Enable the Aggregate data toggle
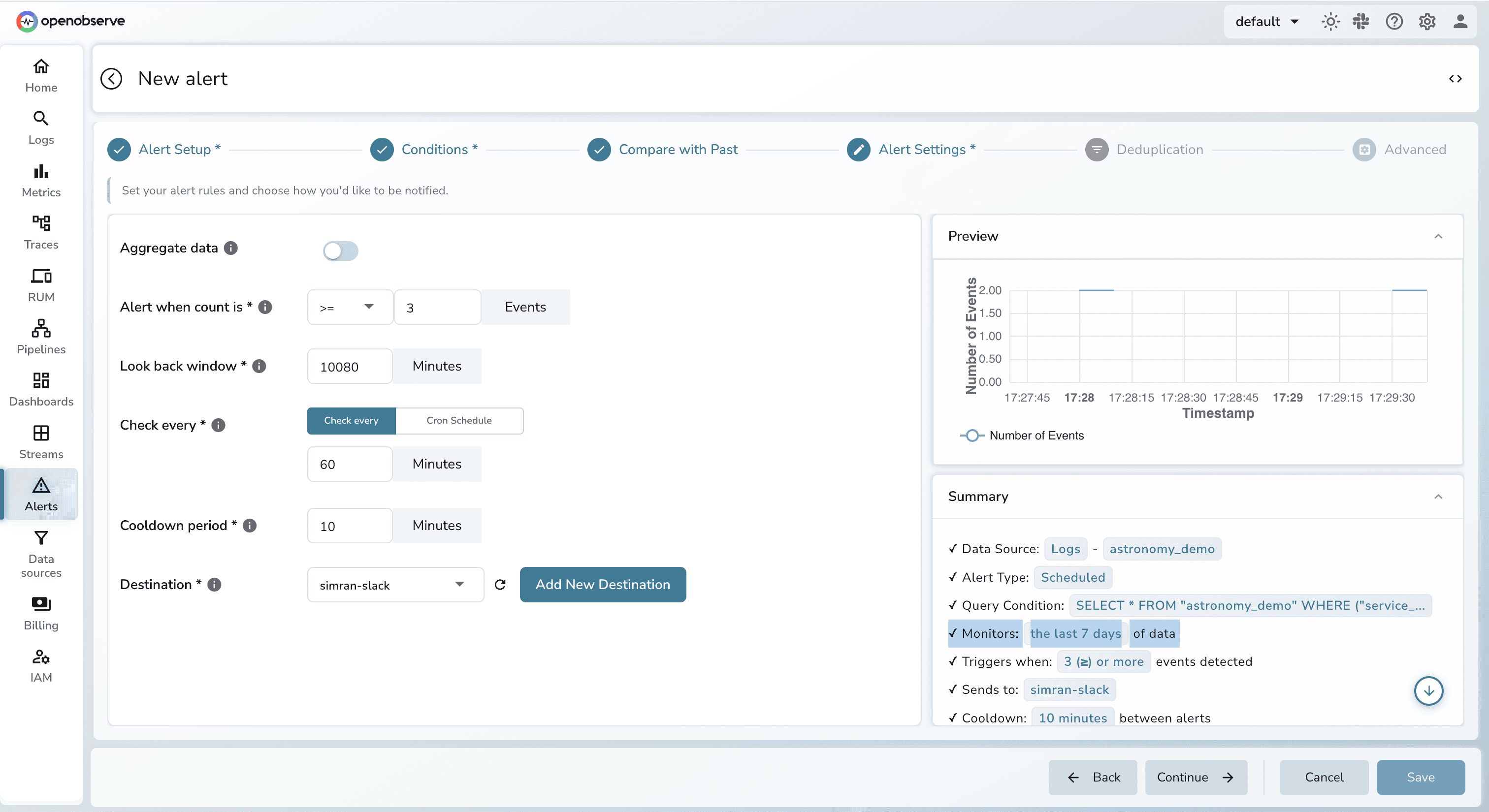Image resolution: width=1489 pixels, height=812 pixels. pos(340,250)
